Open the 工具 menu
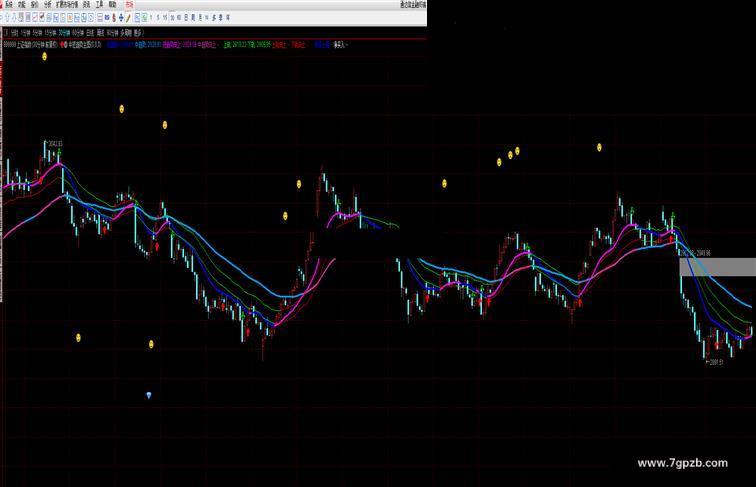 99,5
